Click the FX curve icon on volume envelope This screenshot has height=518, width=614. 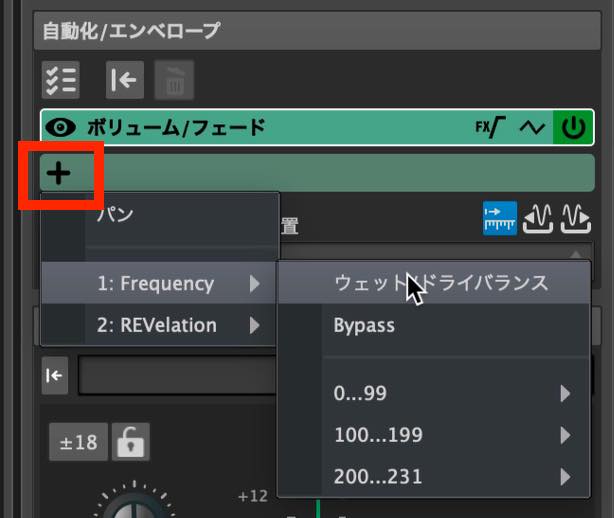tap(490, 127)
